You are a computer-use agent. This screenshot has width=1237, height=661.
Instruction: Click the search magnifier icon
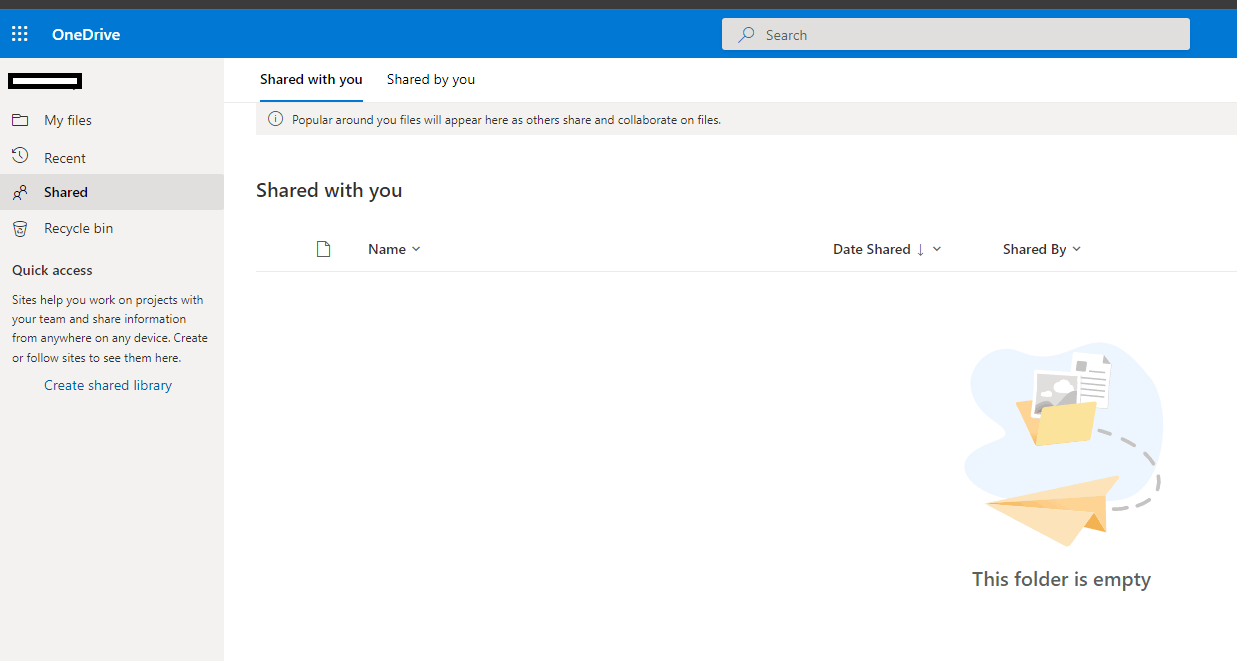pos(746,34)
